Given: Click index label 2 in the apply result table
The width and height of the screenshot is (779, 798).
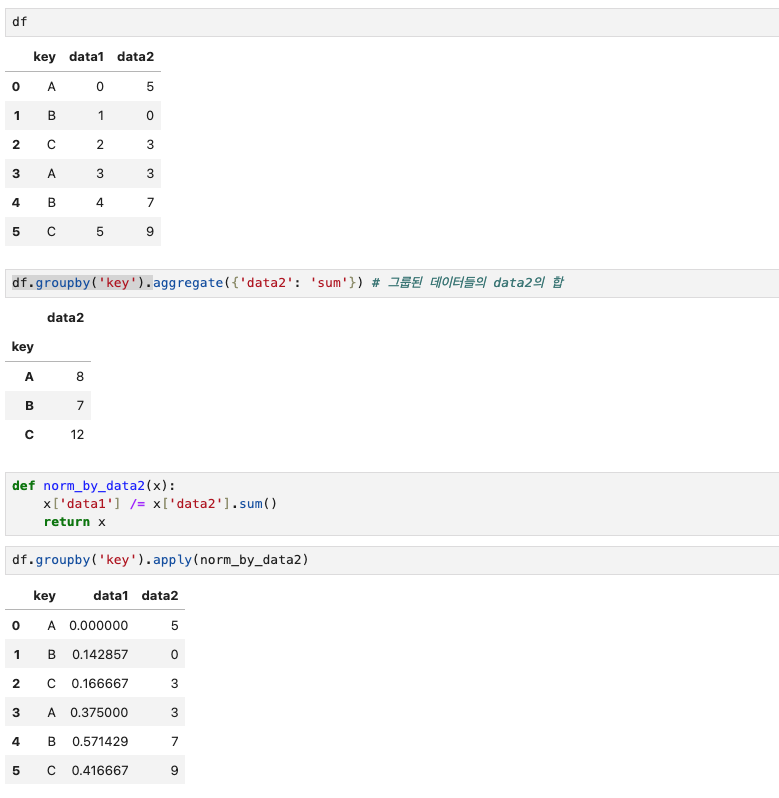Looking at the screenshot, I should coord(16,683).
